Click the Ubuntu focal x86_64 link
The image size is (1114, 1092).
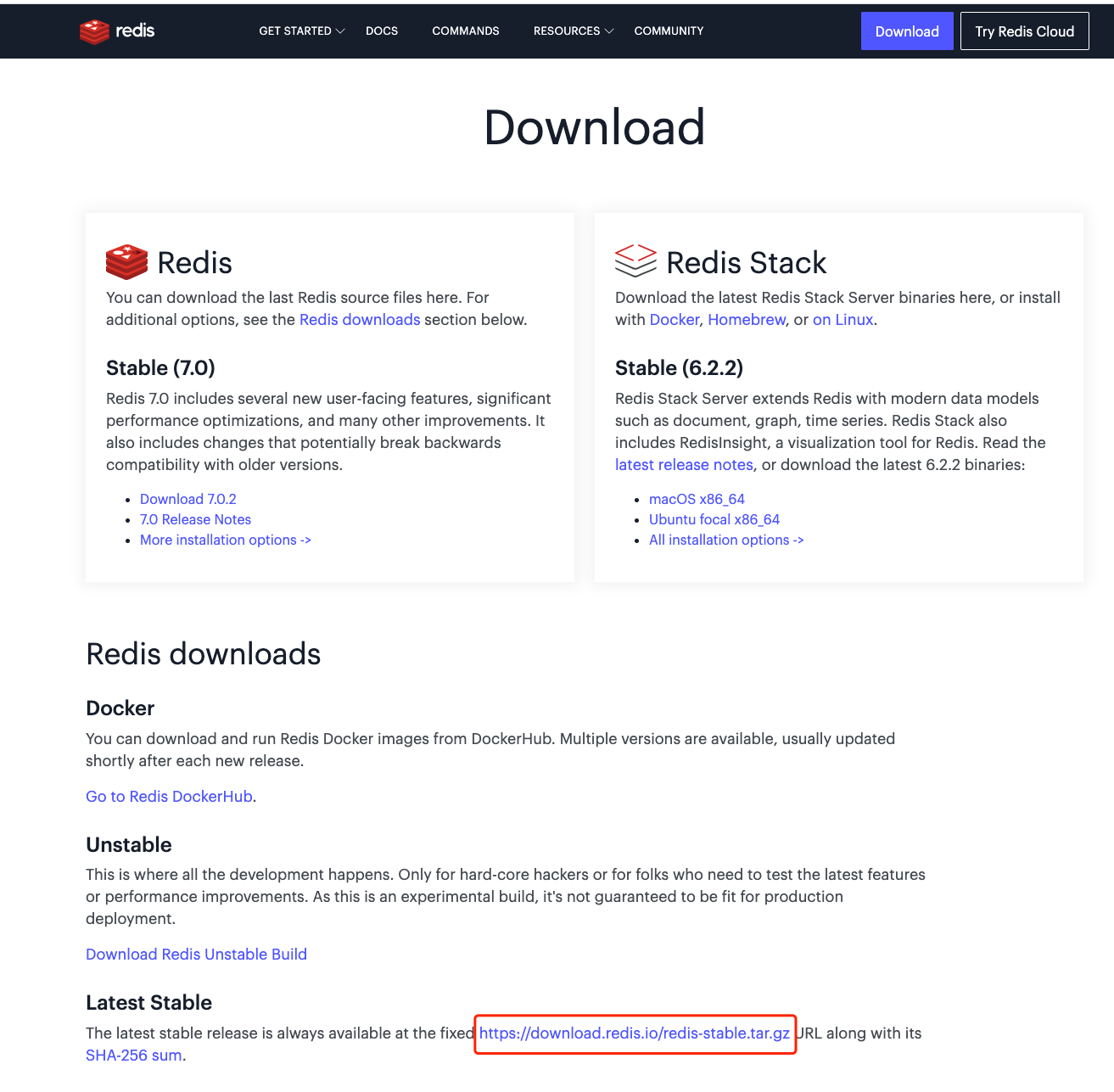click(714, 519)
